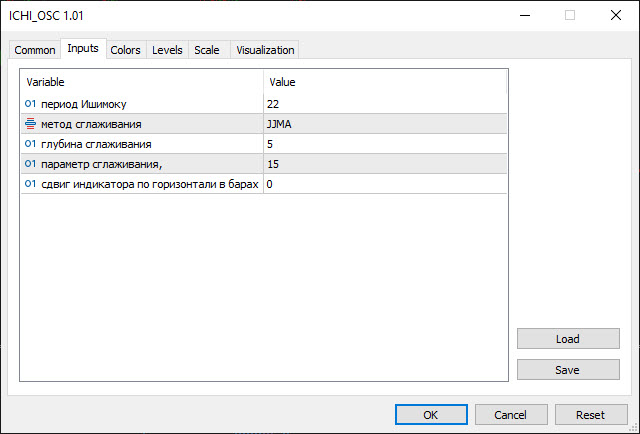Select the Inputs tab
The image size is (640, 434).
click(83, 49)
